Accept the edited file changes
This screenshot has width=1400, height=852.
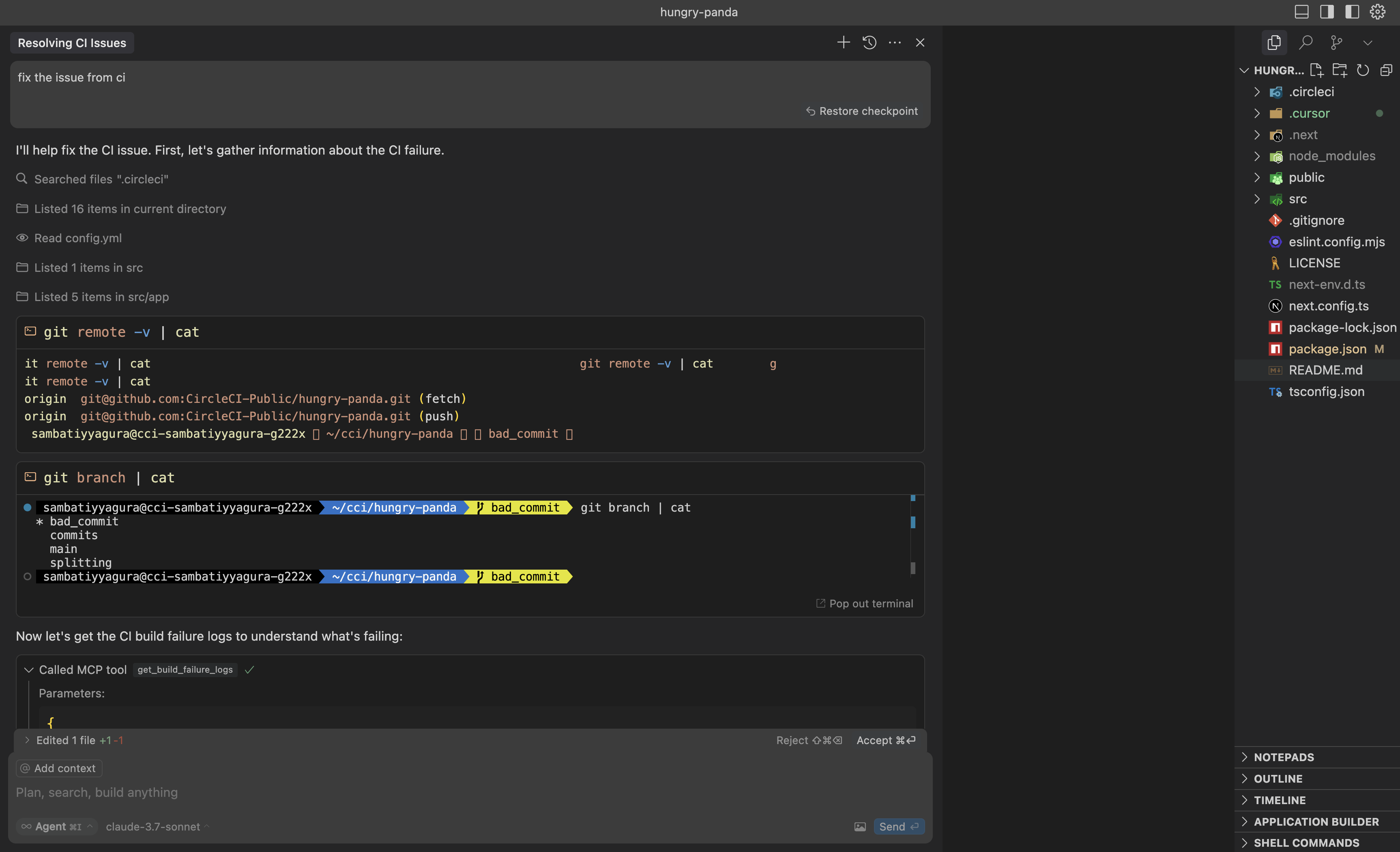tap(885, 740)
